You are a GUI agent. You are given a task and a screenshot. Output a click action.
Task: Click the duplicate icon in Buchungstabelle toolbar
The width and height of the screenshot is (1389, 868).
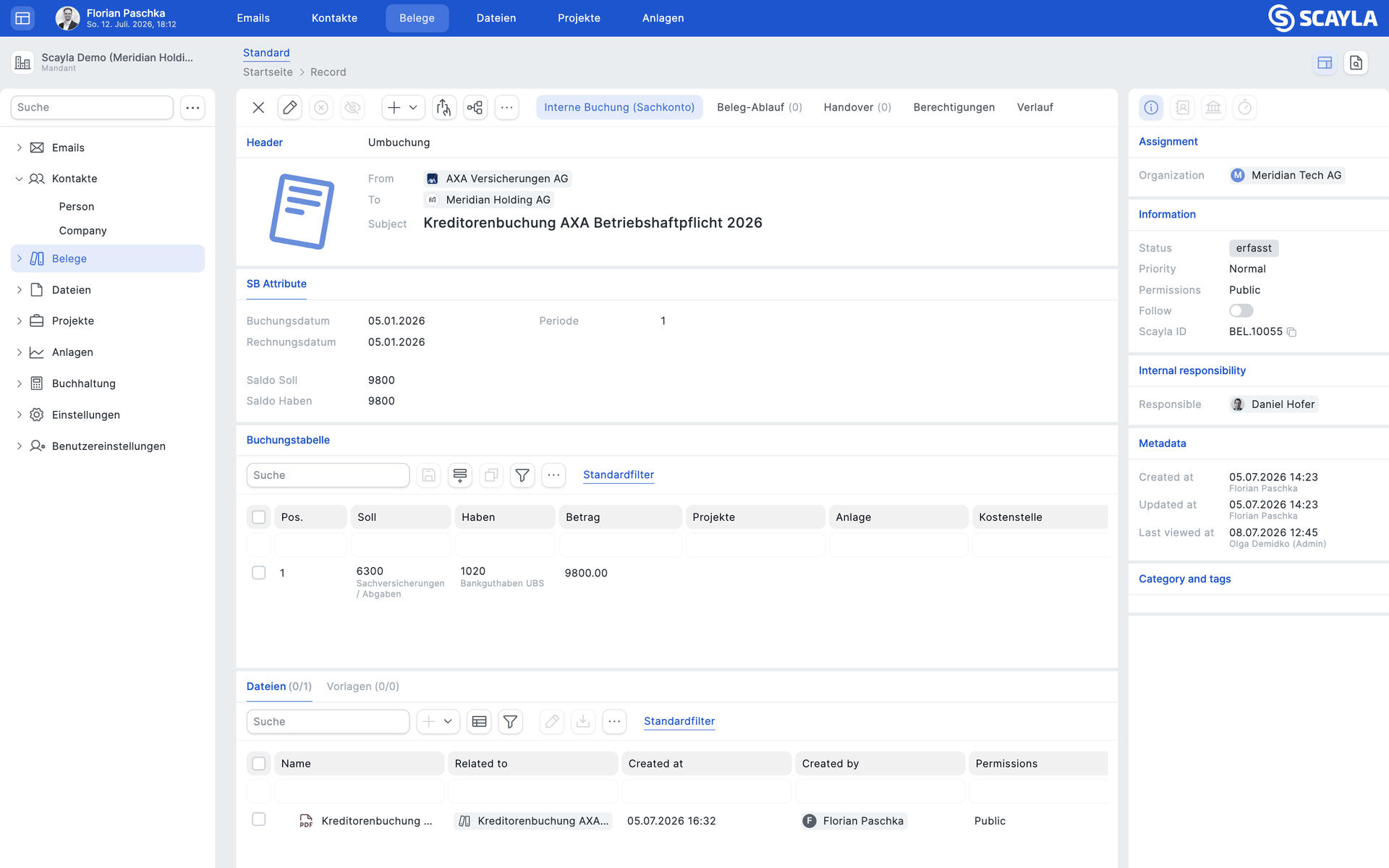pos(491,475)
